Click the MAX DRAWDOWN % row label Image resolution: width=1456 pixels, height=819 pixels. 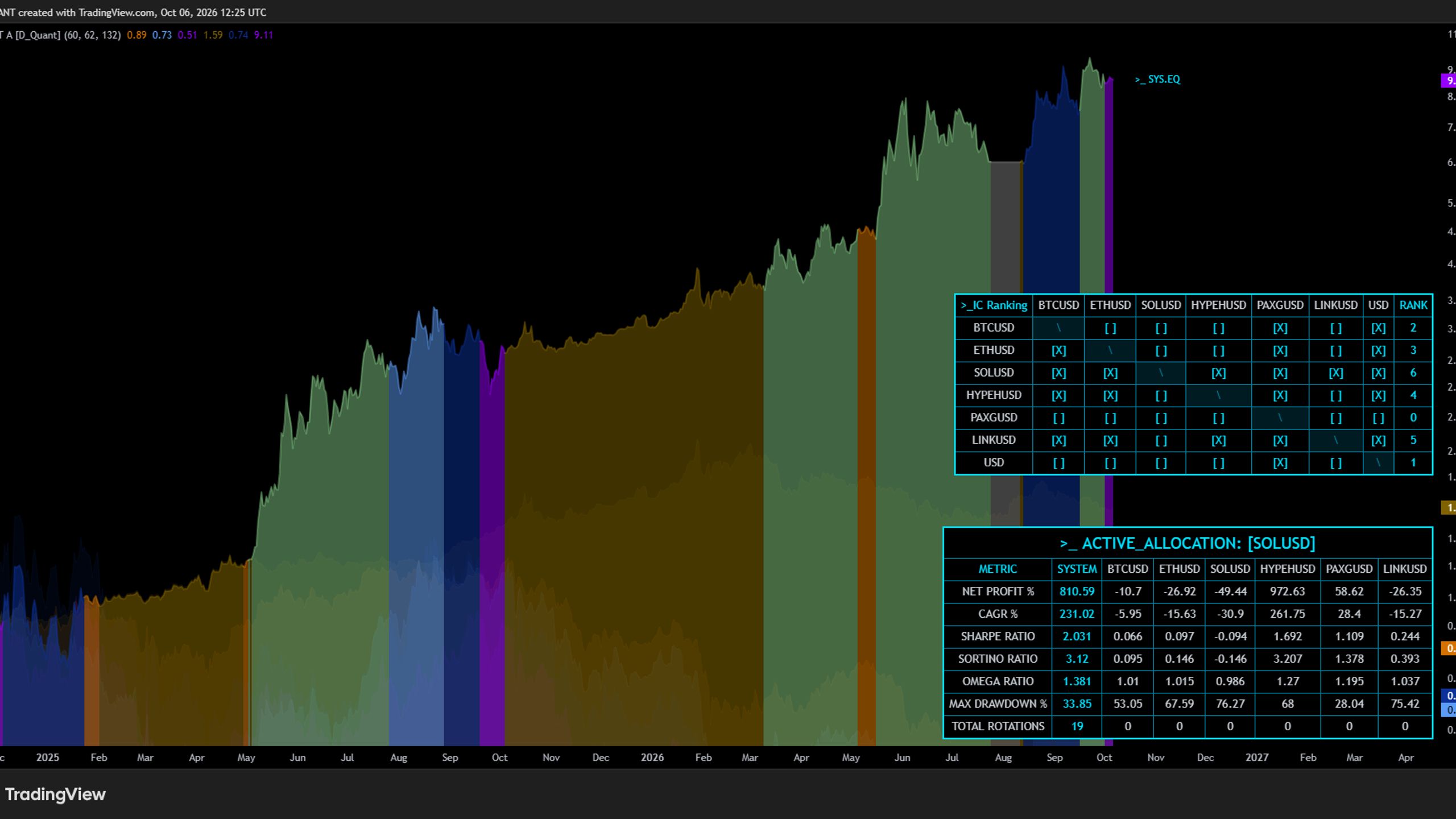pyautogui.click(x=998, y=704)
